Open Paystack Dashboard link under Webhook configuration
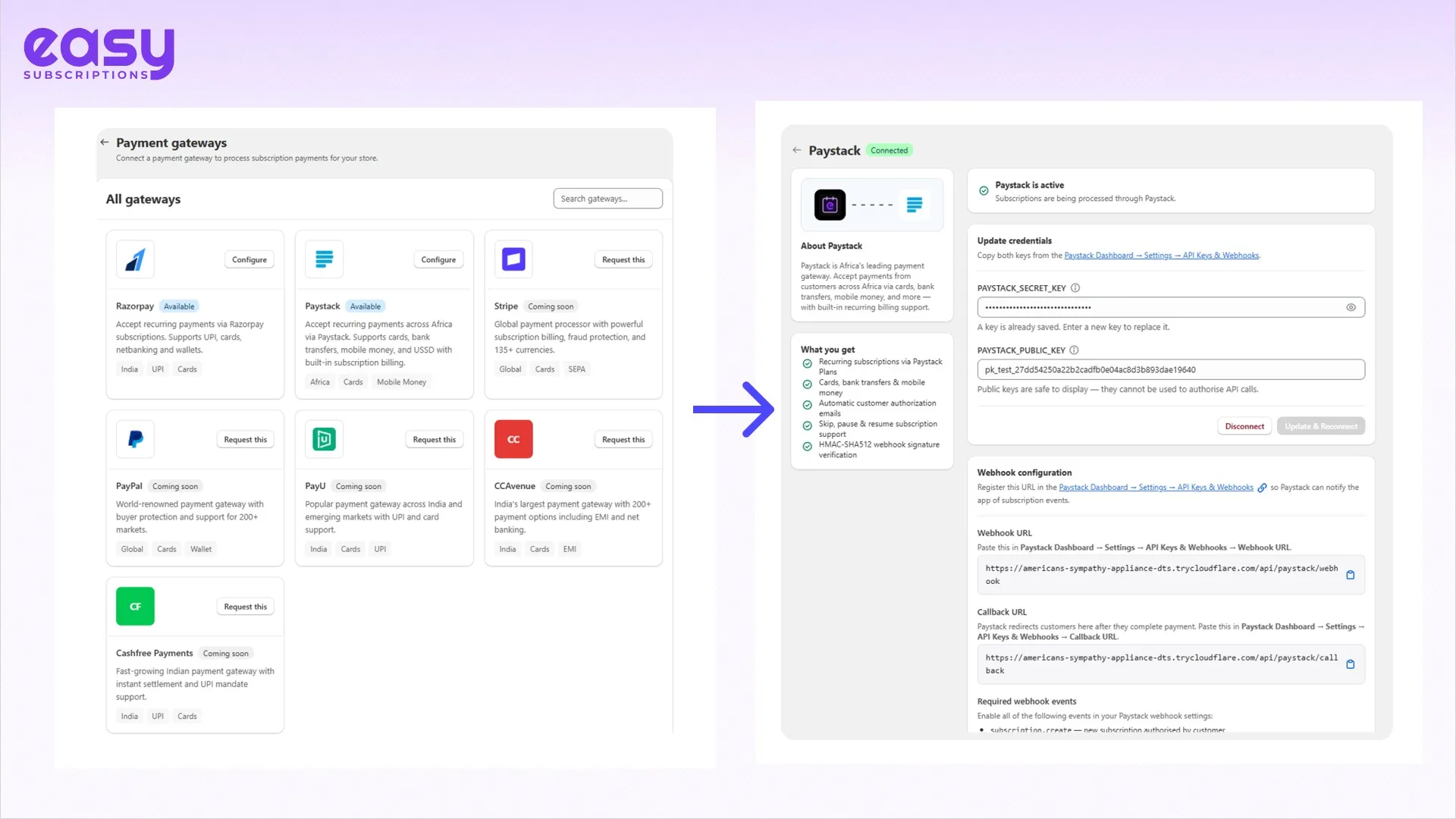 tap(1156, 488)
